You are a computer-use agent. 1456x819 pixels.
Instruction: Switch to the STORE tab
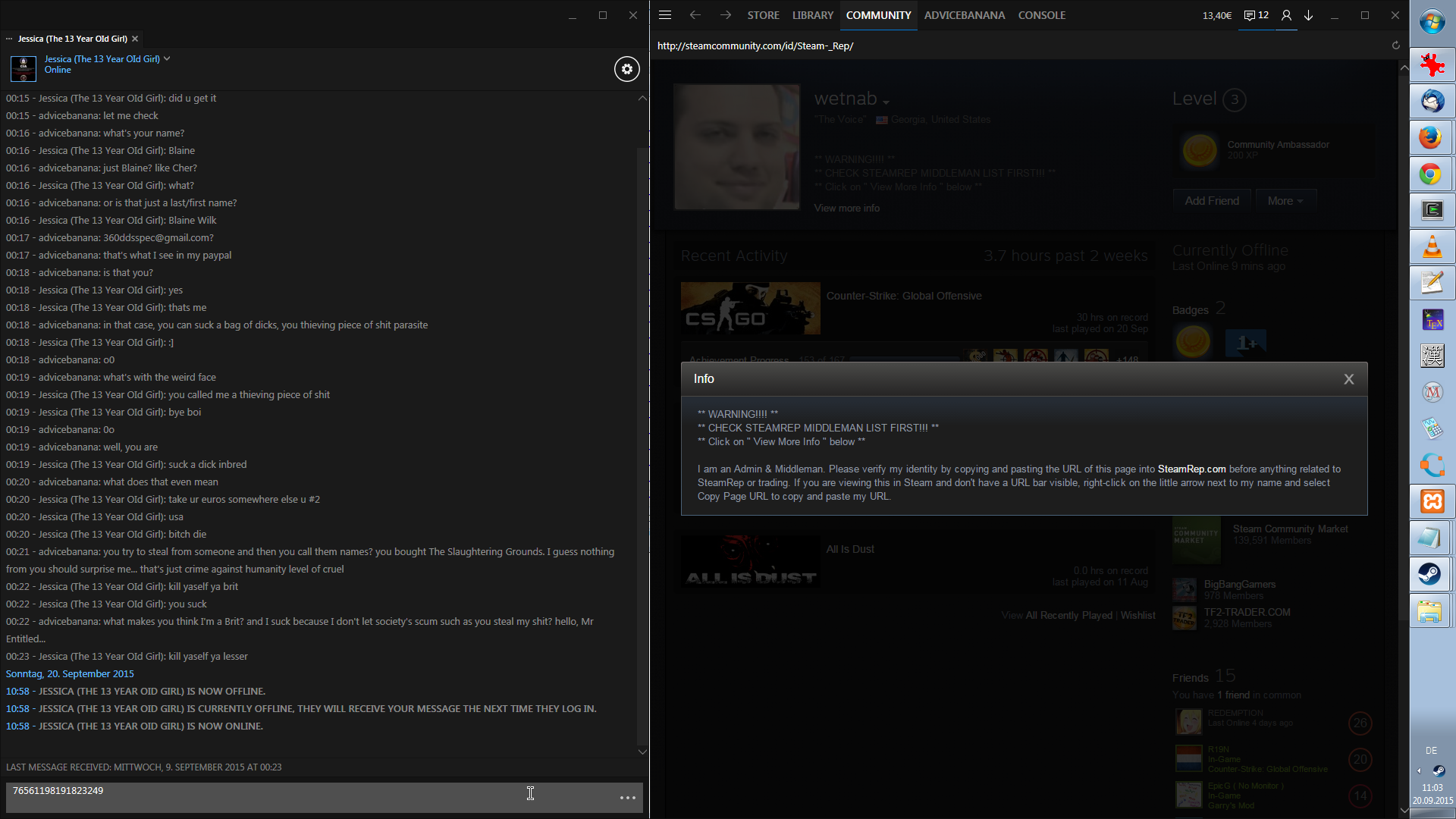point(763,15)
